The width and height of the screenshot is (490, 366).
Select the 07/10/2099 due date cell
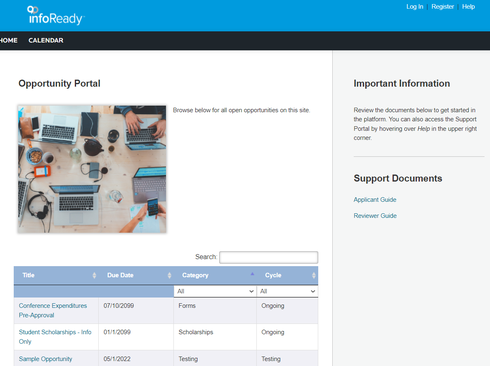click(x=136, y=311)
